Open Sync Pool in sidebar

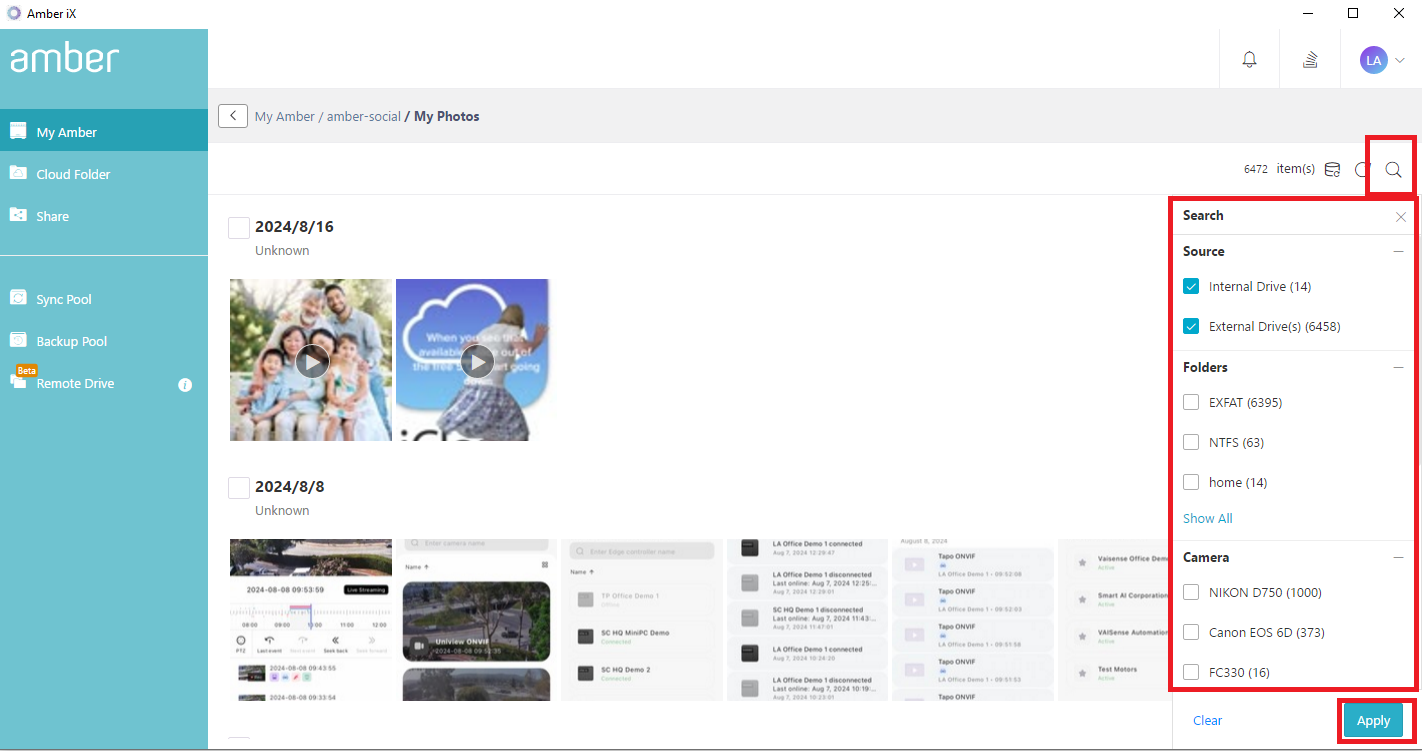pos(104,299)
